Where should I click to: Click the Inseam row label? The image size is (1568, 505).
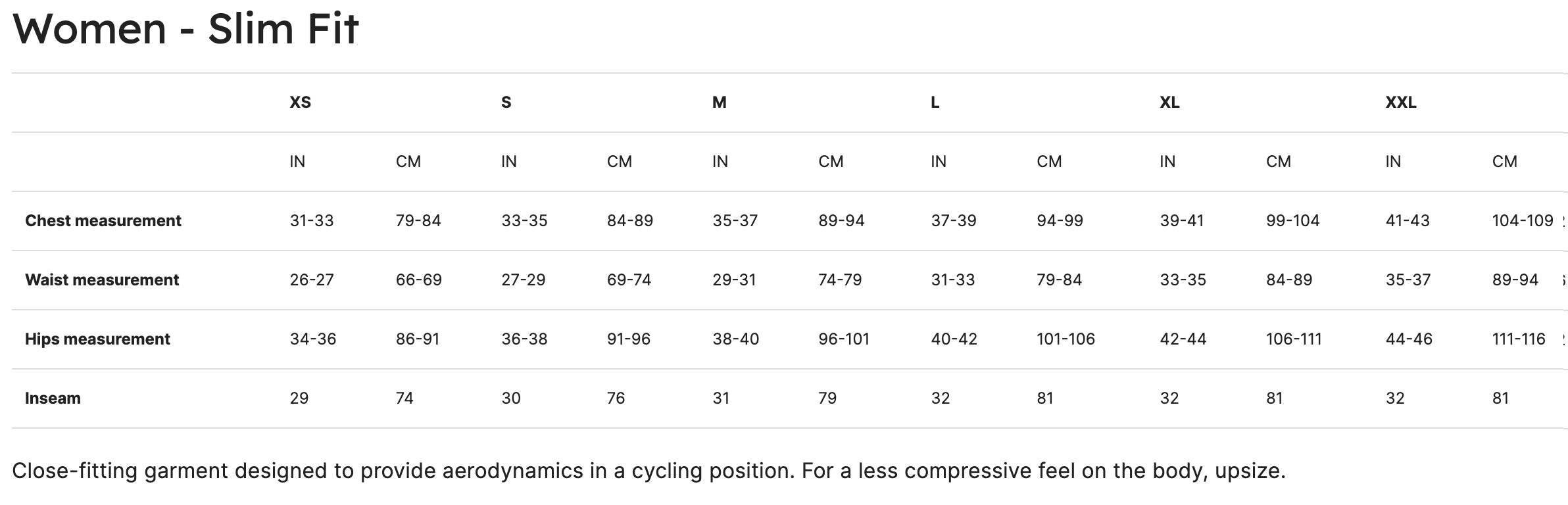pyautogui.click(x=53, y=398)
